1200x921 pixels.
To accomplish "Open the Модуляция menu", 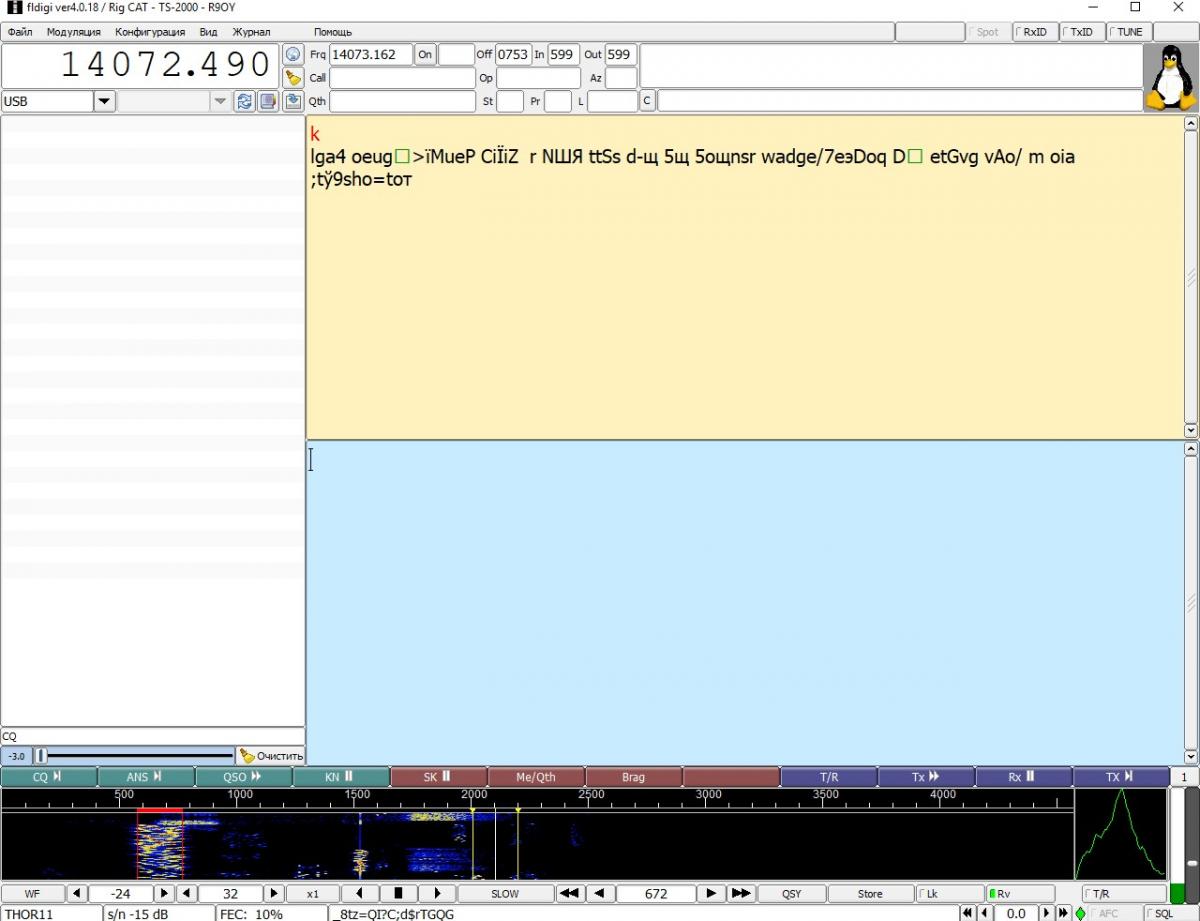I will (73, 32).
